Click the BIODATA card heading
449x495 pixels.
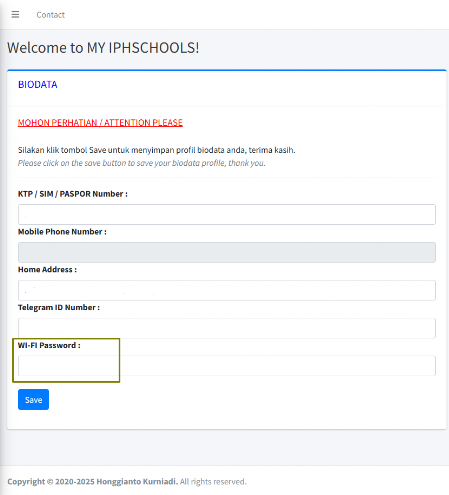click(38, 85)
